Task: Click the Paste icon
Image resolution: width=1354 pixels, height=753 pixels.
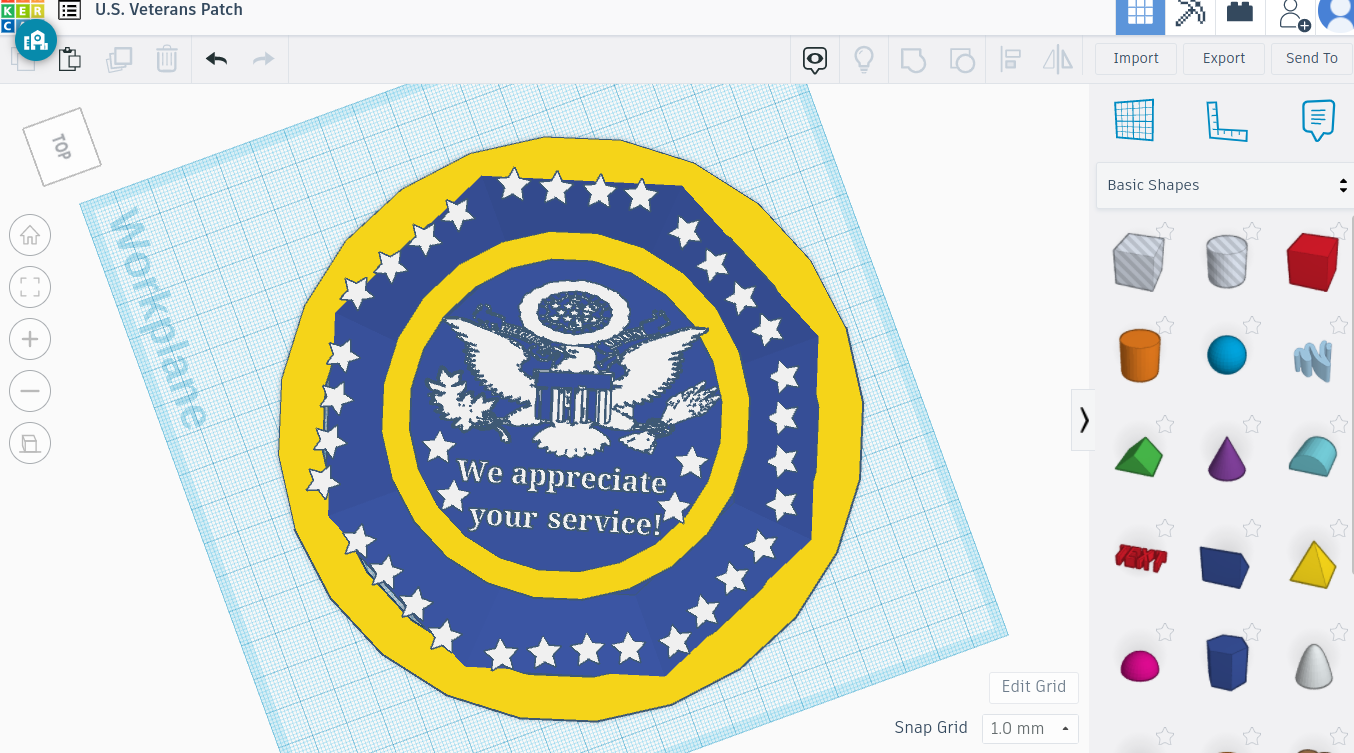Action: (69, 59)
